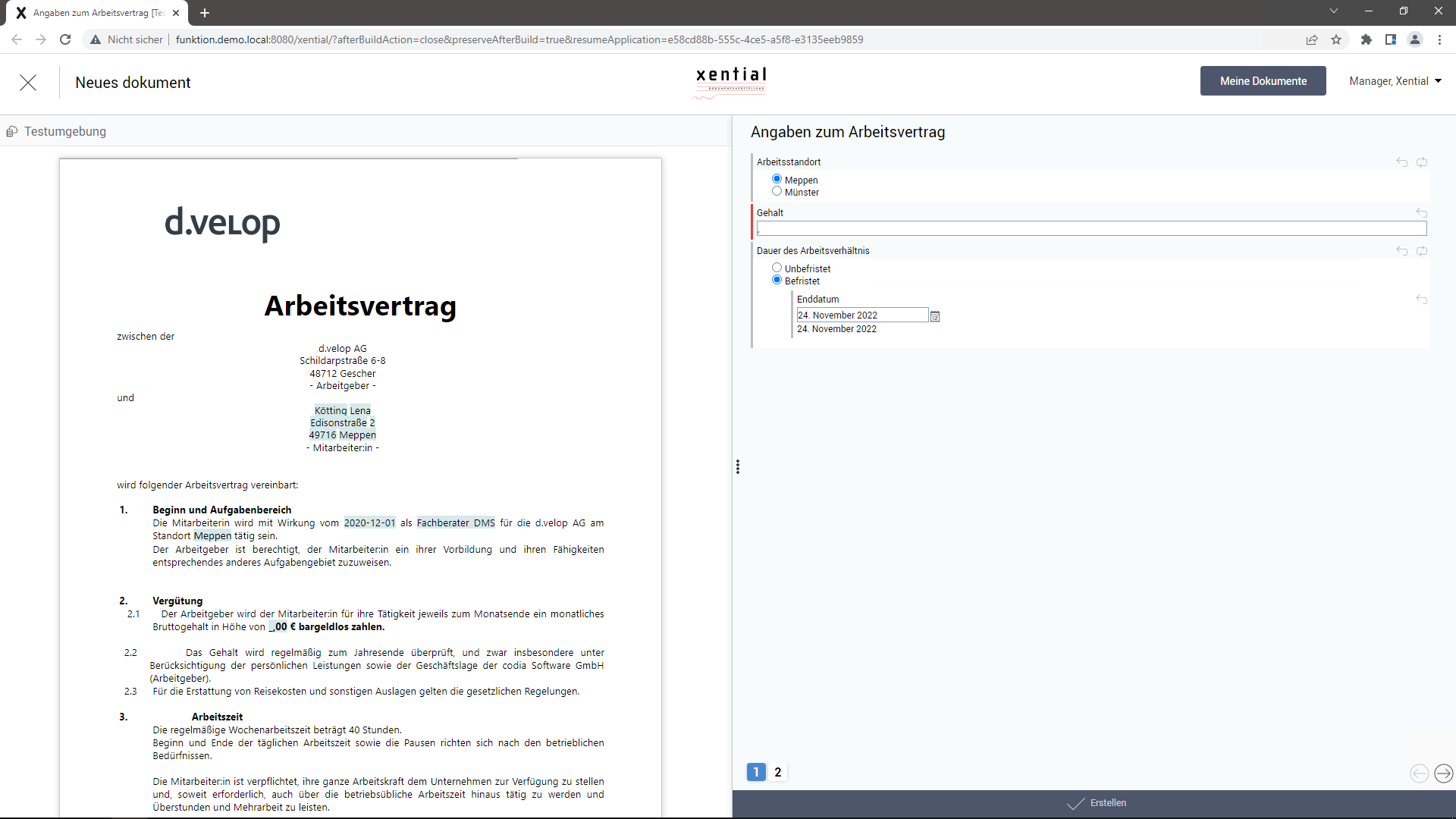Viewport: 1456px width, 819px height.
Task: Click the Vergütung section heading
Action: (x=177, y=601)
